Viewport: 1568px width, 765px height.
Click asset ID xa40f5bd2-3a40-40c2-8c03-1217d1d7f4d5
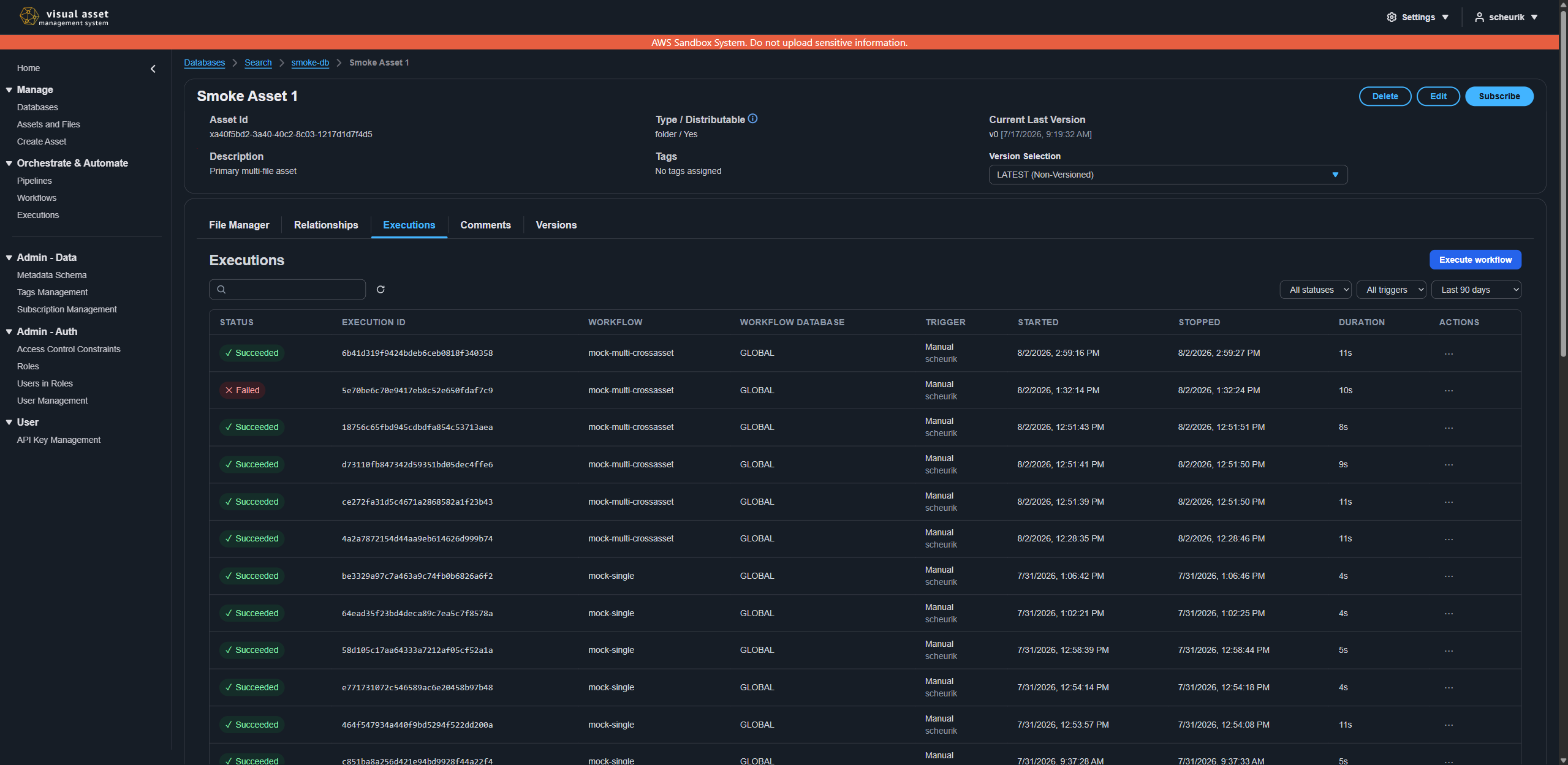290,134
